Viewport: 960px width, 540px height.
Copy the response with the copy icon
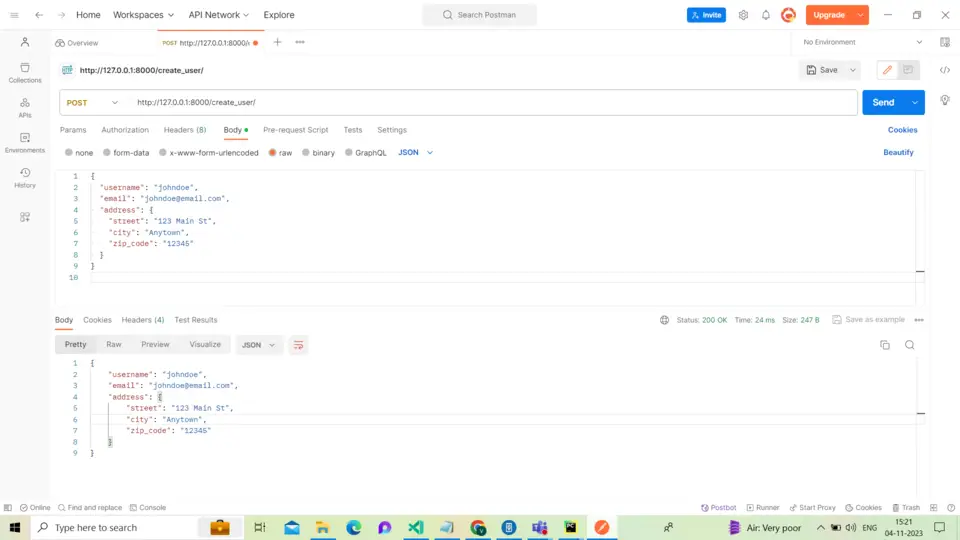coord(885,345)
